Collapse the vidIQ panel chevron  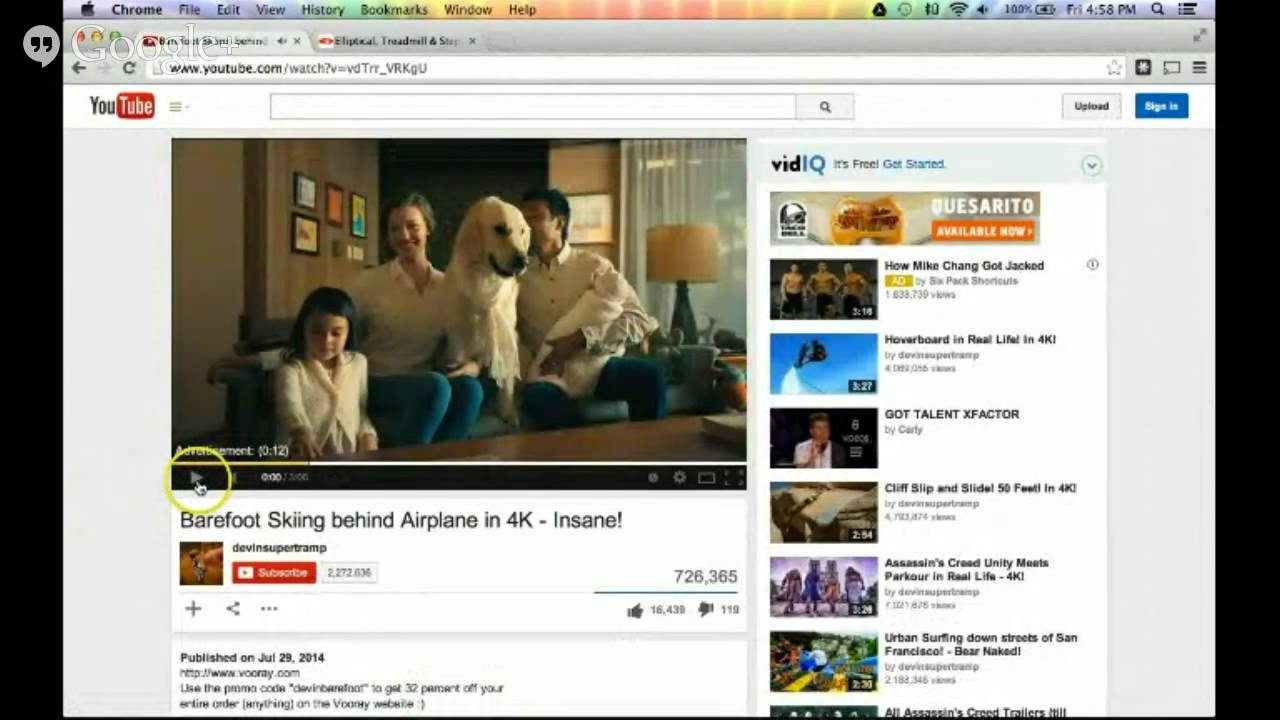tap(1091, 166)
